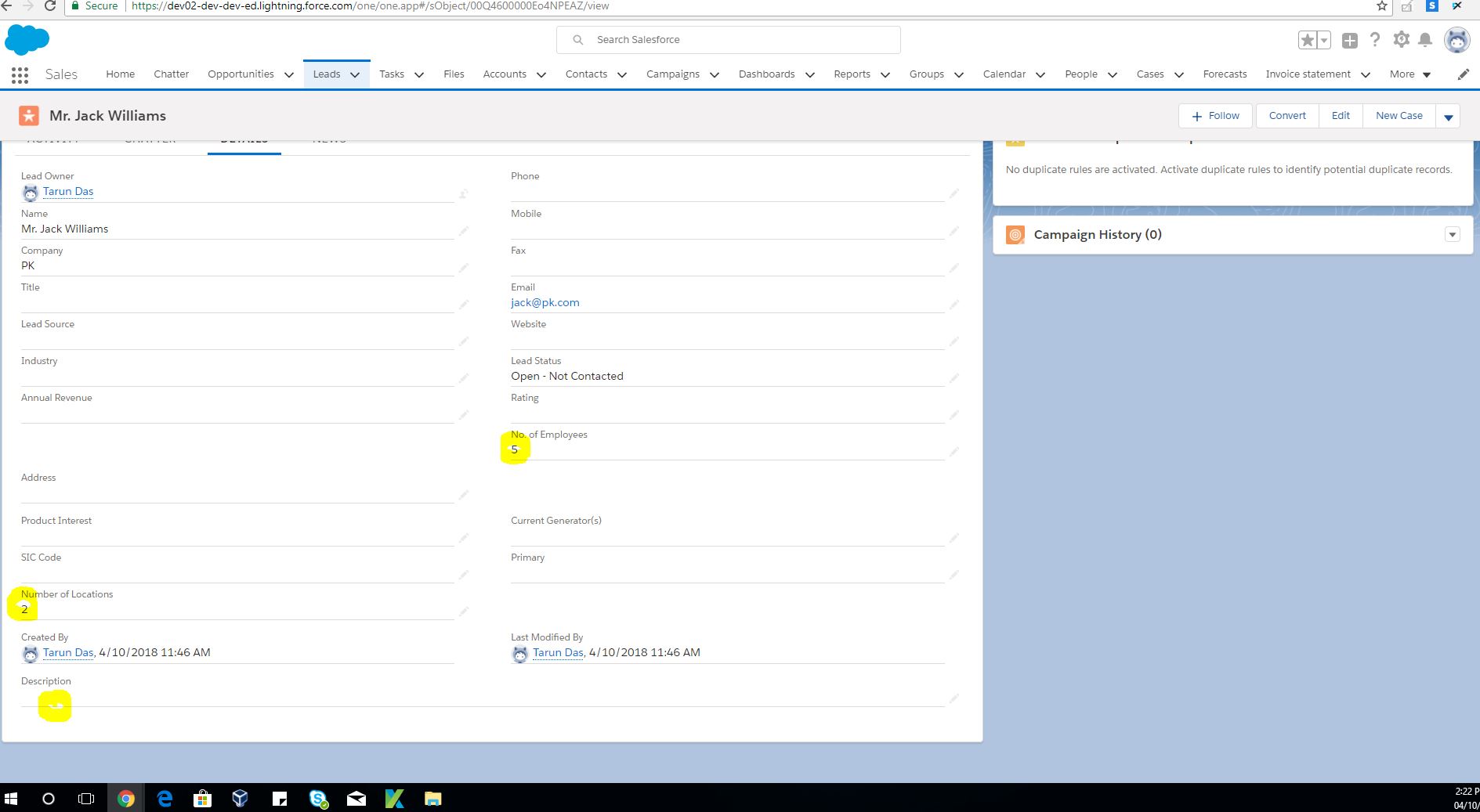The image size is (1480, 812).
Task: Click the user profile avatar
Action: [1456, 40]
